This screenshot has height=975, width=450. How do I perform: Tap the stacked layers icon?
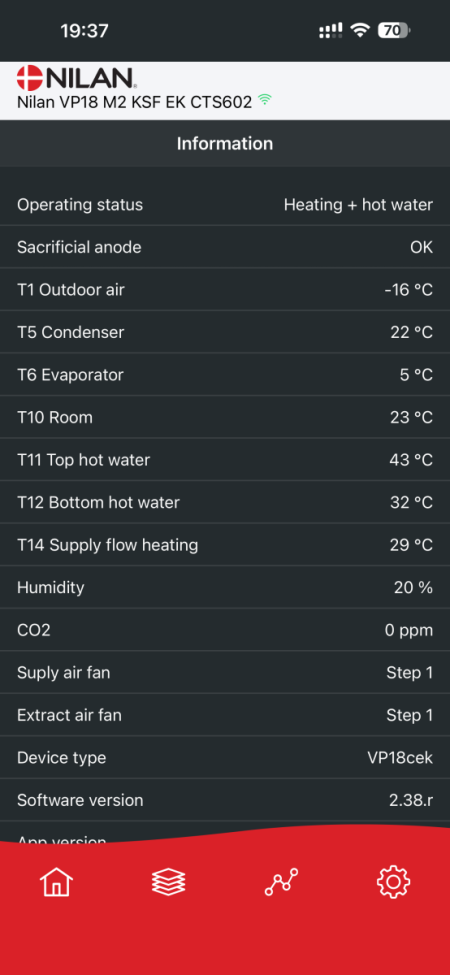[x=168, y=882]
